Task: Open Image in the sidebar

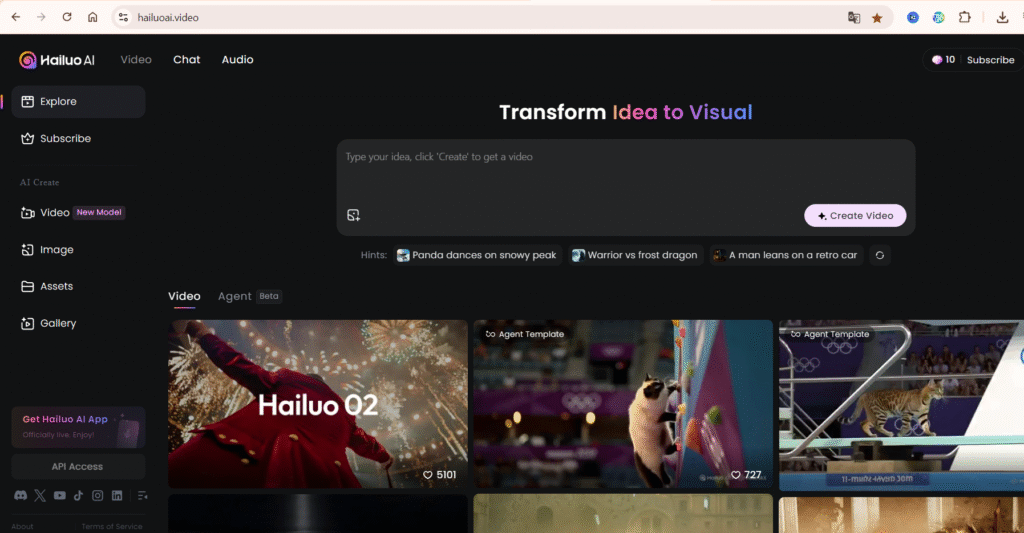Action: coord(78,250)
